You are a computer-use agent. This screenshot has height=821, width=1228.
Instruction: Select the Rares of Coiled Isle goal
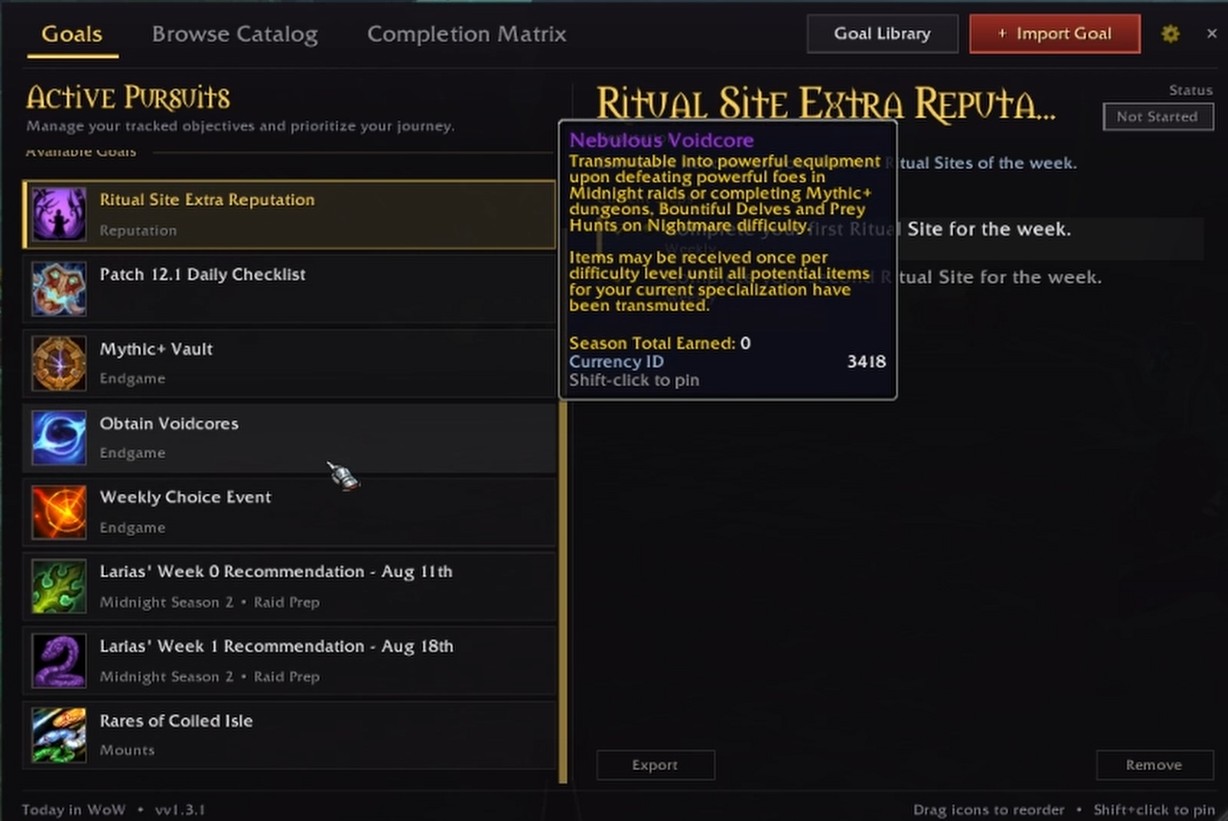(289, 735)
